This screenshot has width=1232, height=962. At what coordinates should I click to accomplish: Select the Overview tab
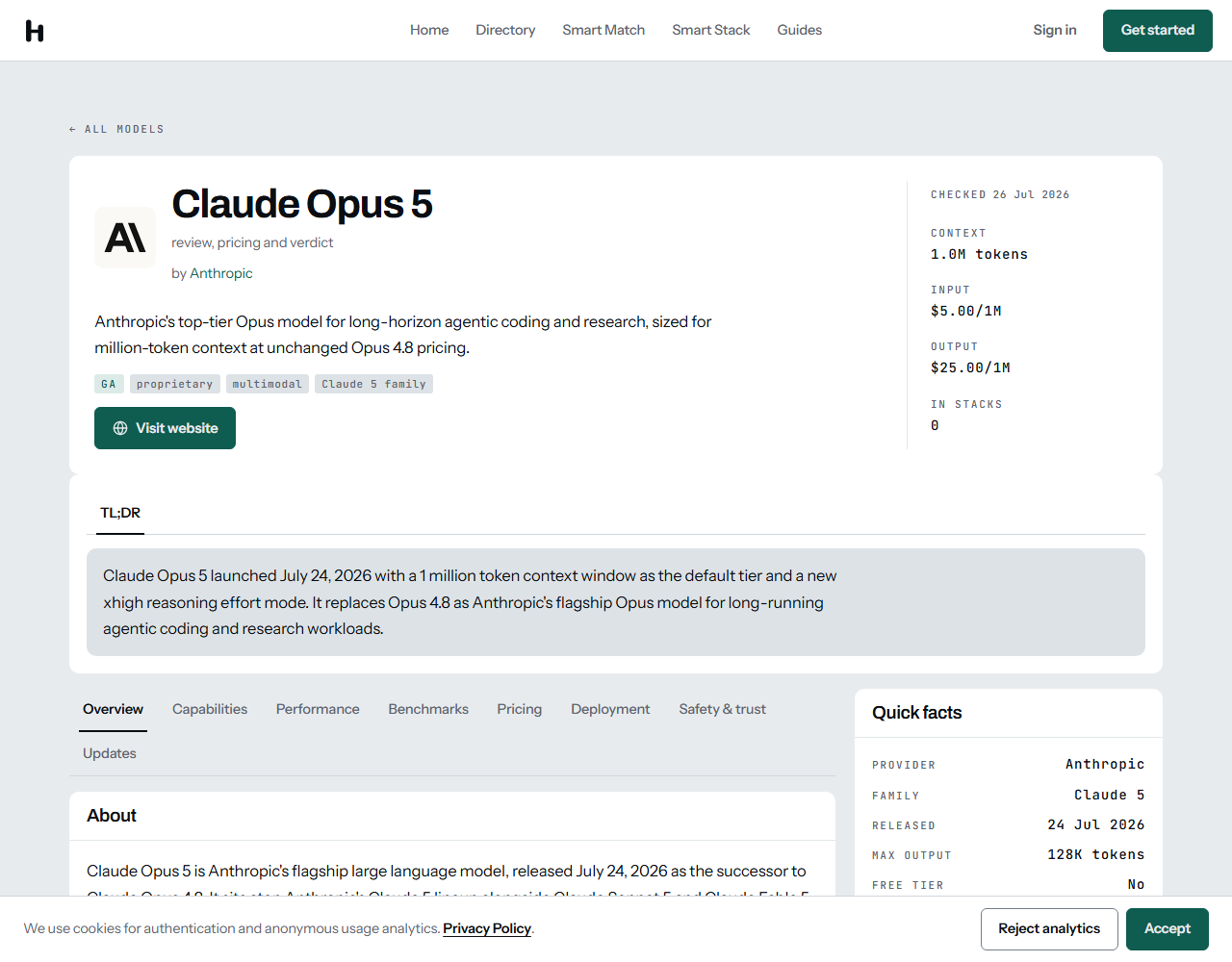click(113, 709)
